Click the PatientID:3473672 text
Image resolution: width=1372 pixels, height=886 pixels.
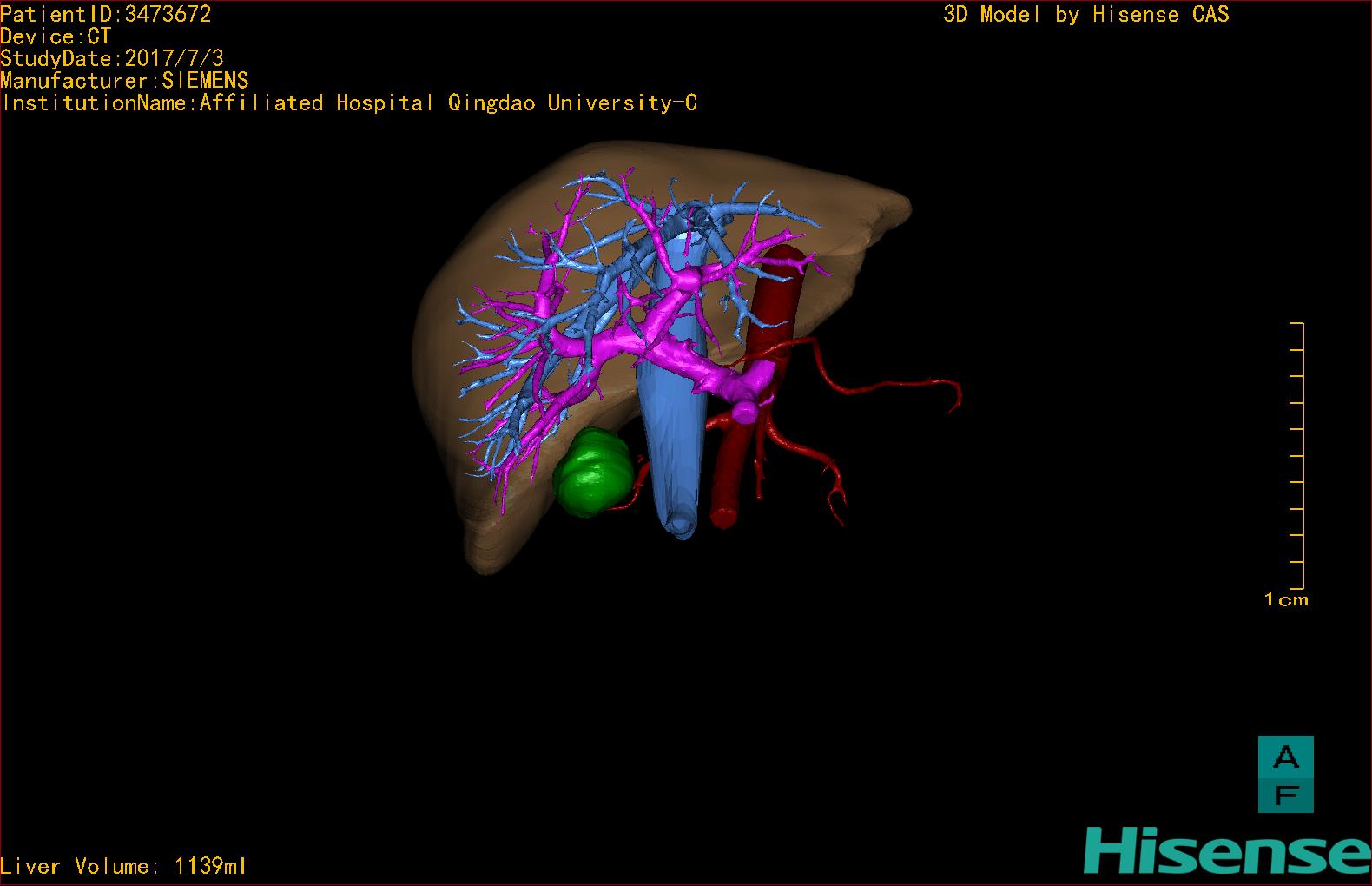[x=106, y=14]
